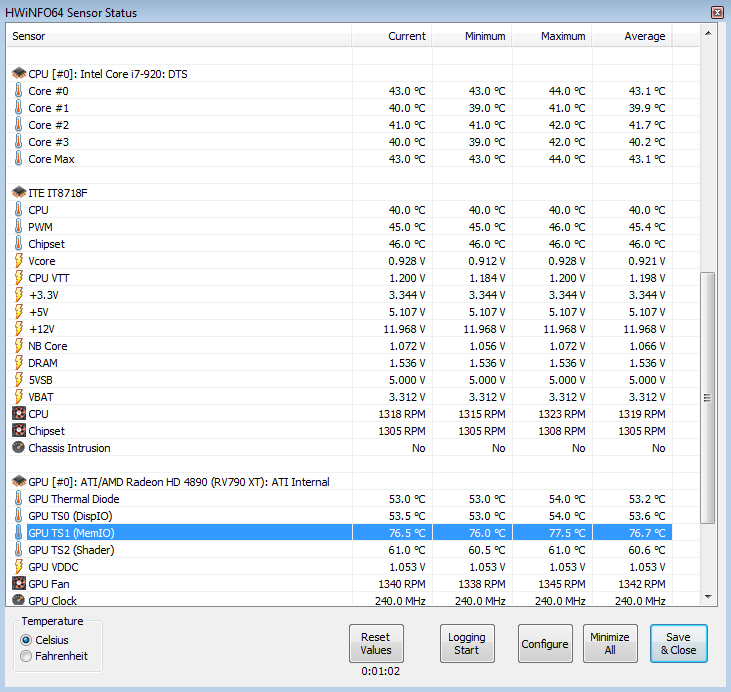Click the Reset Values button
This screenshot has width=731, height=692.
coord(376,644)
